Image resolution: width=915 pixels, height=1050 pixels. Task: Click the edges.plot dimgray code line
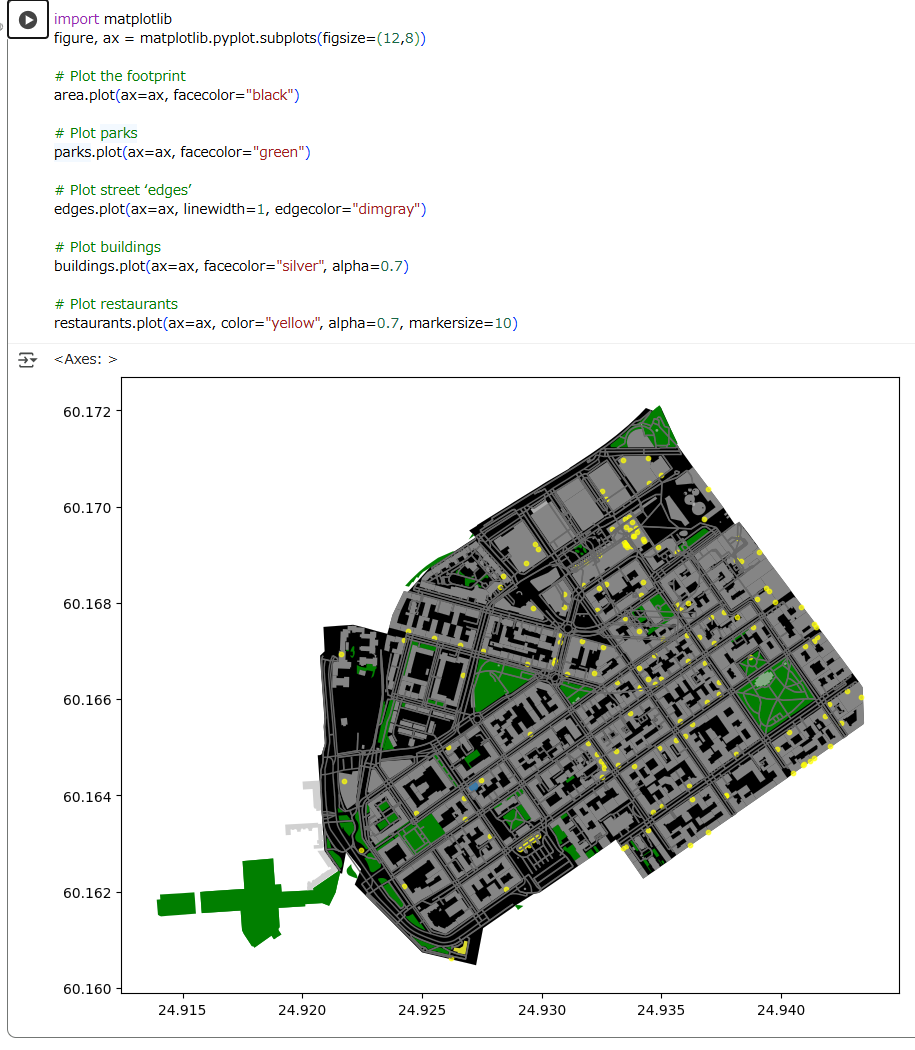(x=240, y=209)
